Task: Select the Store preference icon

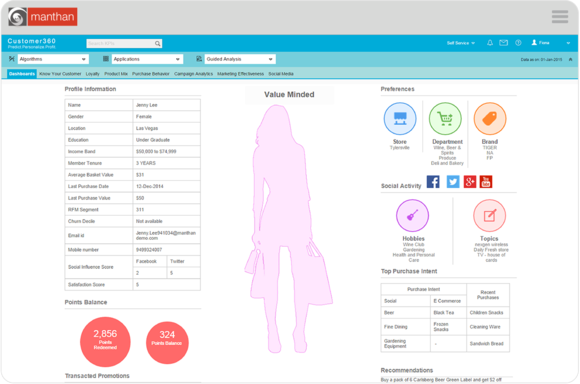Action: (400, 119)
